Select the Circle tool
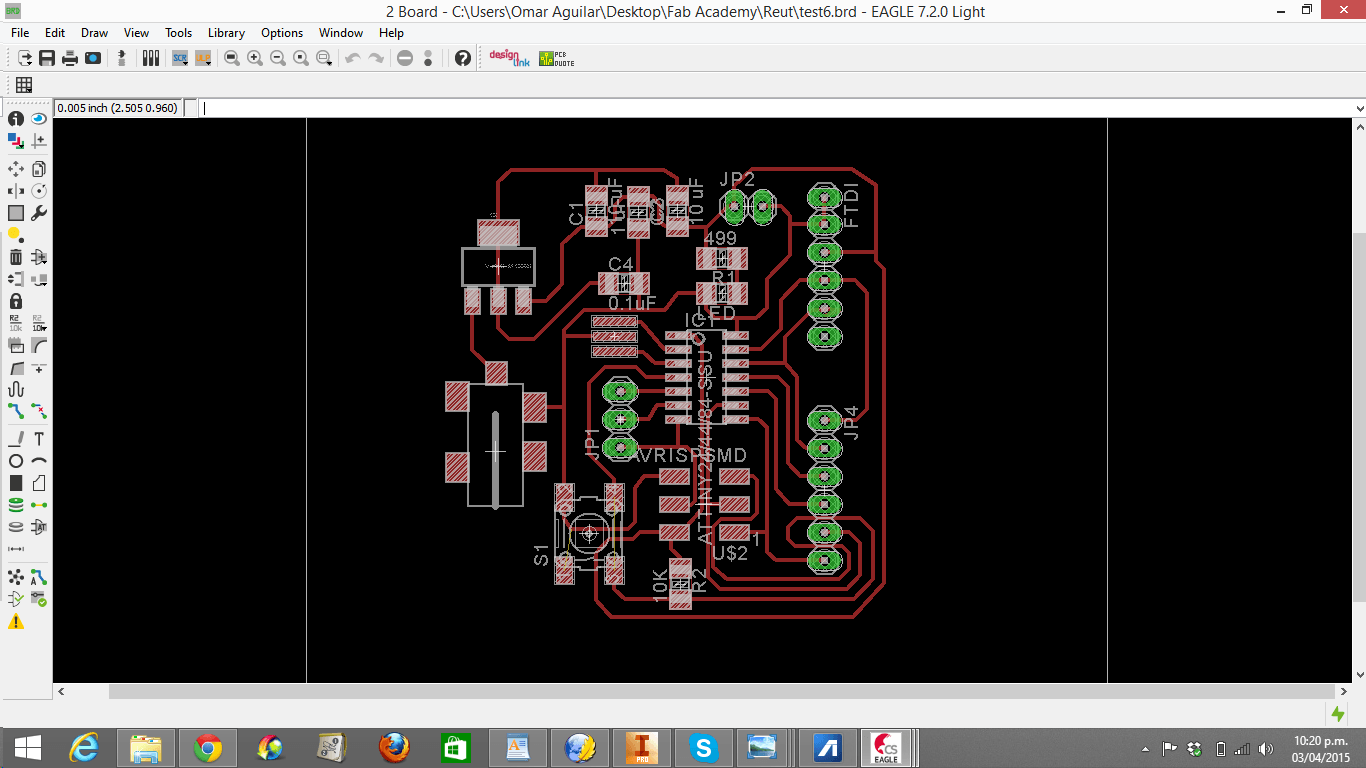 (16, 461)
